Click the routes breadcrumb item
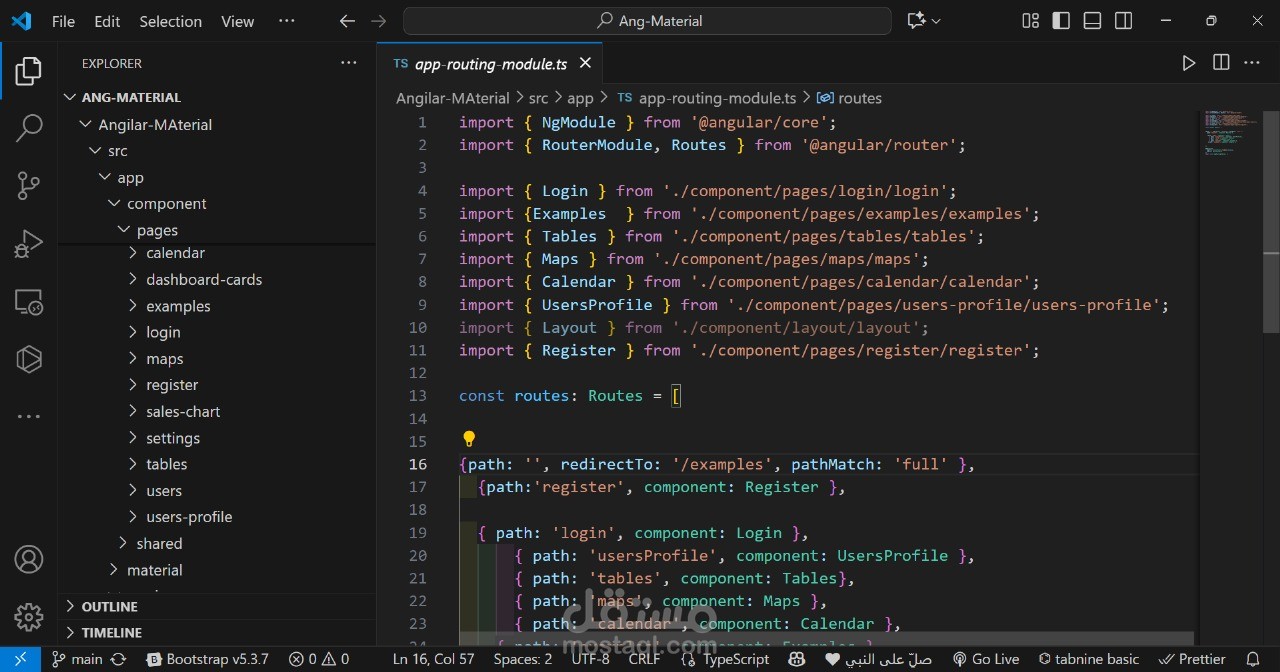The height and width of the screenshot is (672, 1280). tap(850, 98)
